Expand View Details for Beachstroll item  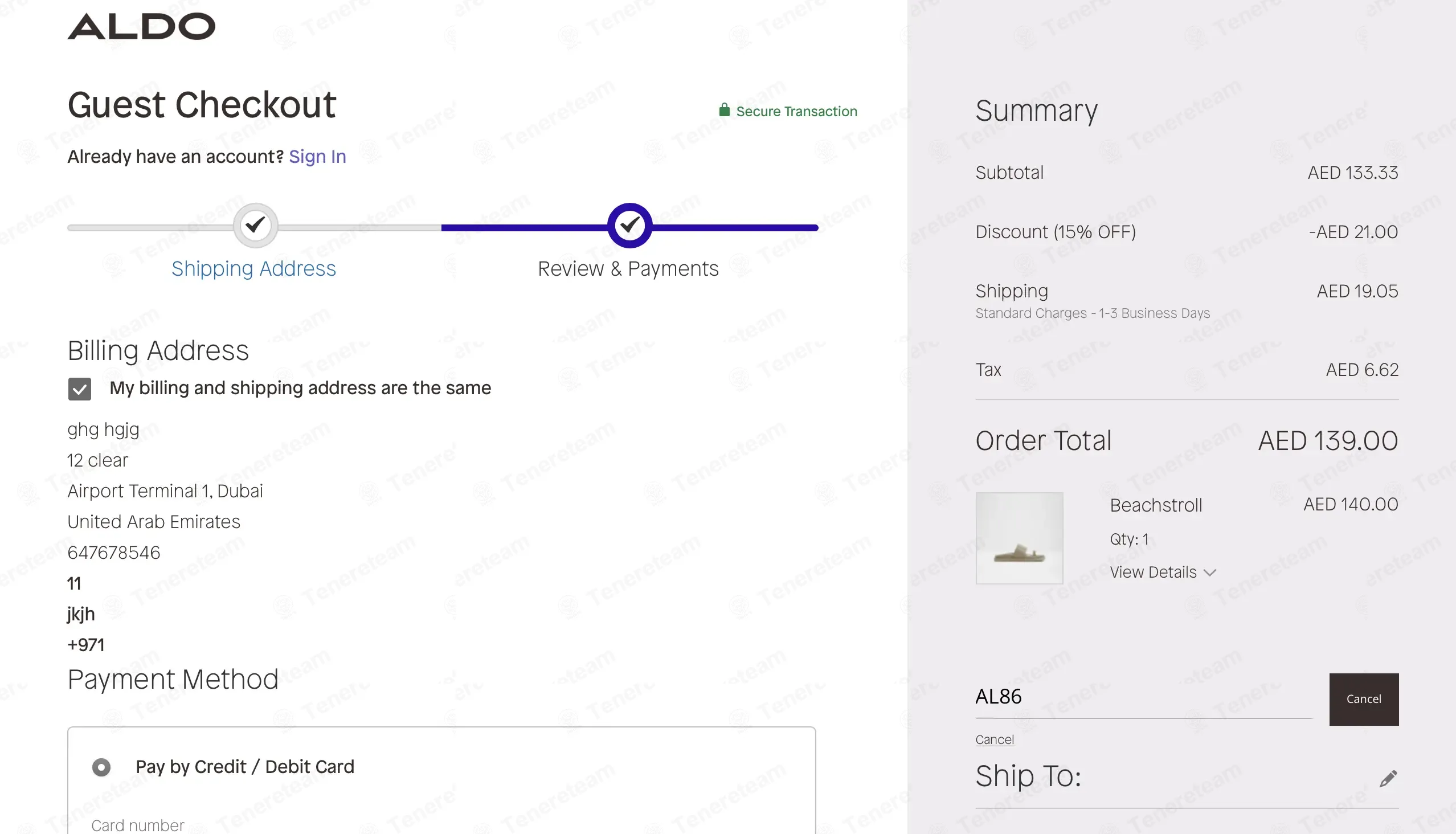[1153, 572]
